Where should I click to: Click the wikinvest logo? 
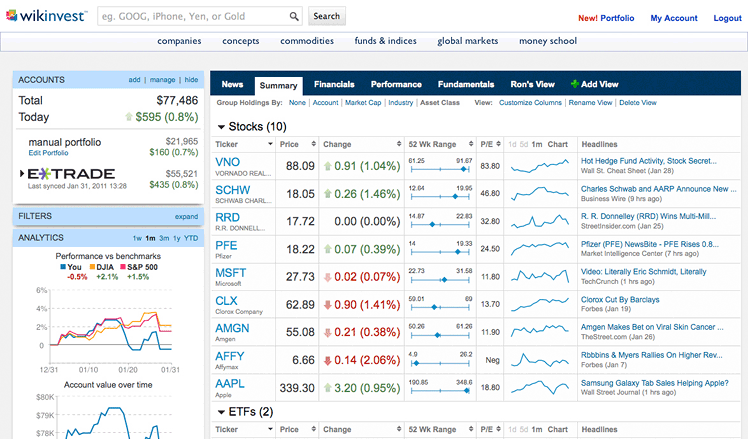pyautogui.click(x=47, y=16)
